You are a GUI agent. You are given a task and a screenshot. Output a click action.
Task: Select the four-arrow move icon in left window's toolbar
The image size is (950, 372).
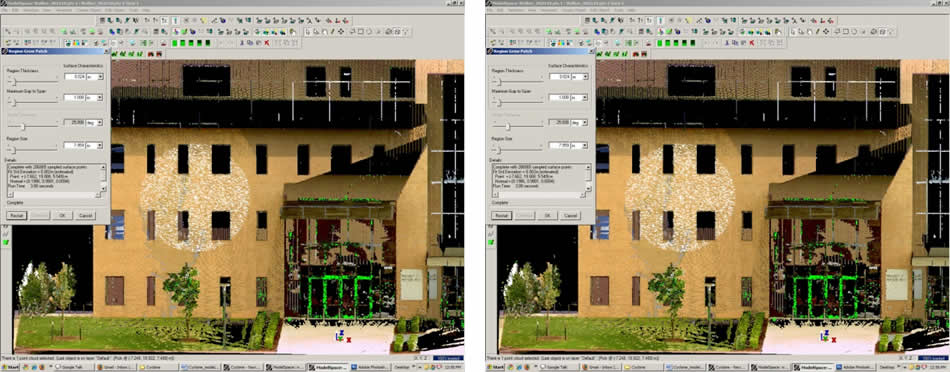click(x=340, y=32)
